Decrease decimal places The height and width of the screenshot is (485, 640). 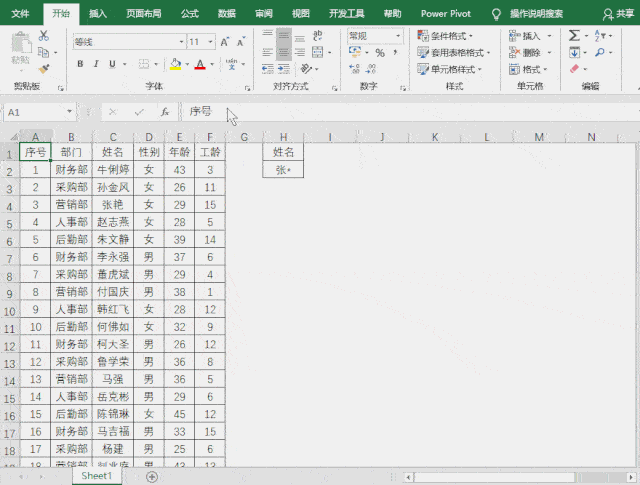371,69
